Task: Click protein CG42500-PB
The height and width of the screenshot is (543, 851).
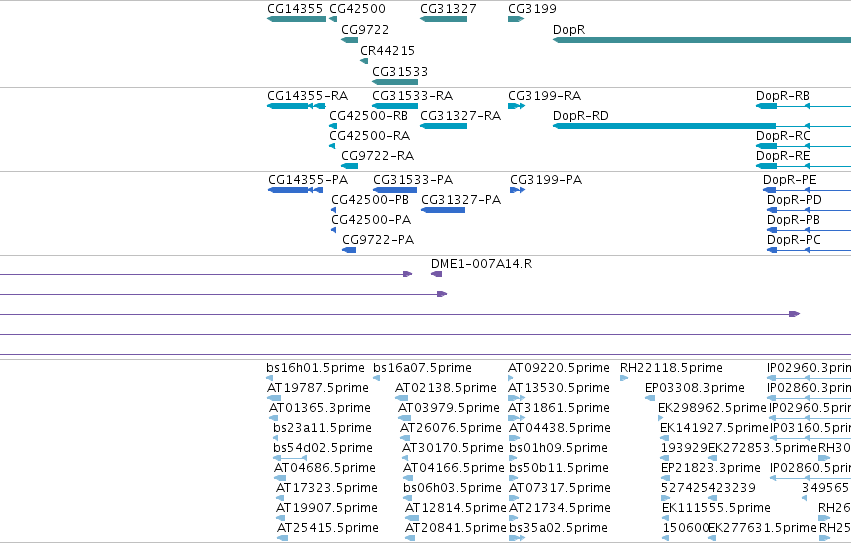Action: 334,210
